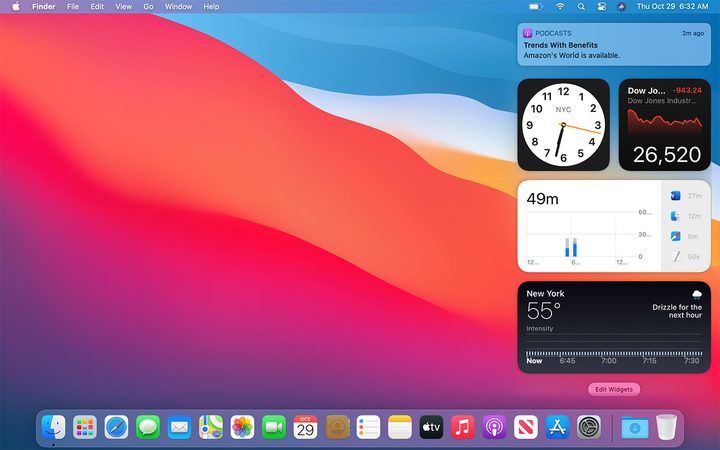720x450 pixels.
Task: Open Podcasts app in the Dock
Action: pos(495,427)
